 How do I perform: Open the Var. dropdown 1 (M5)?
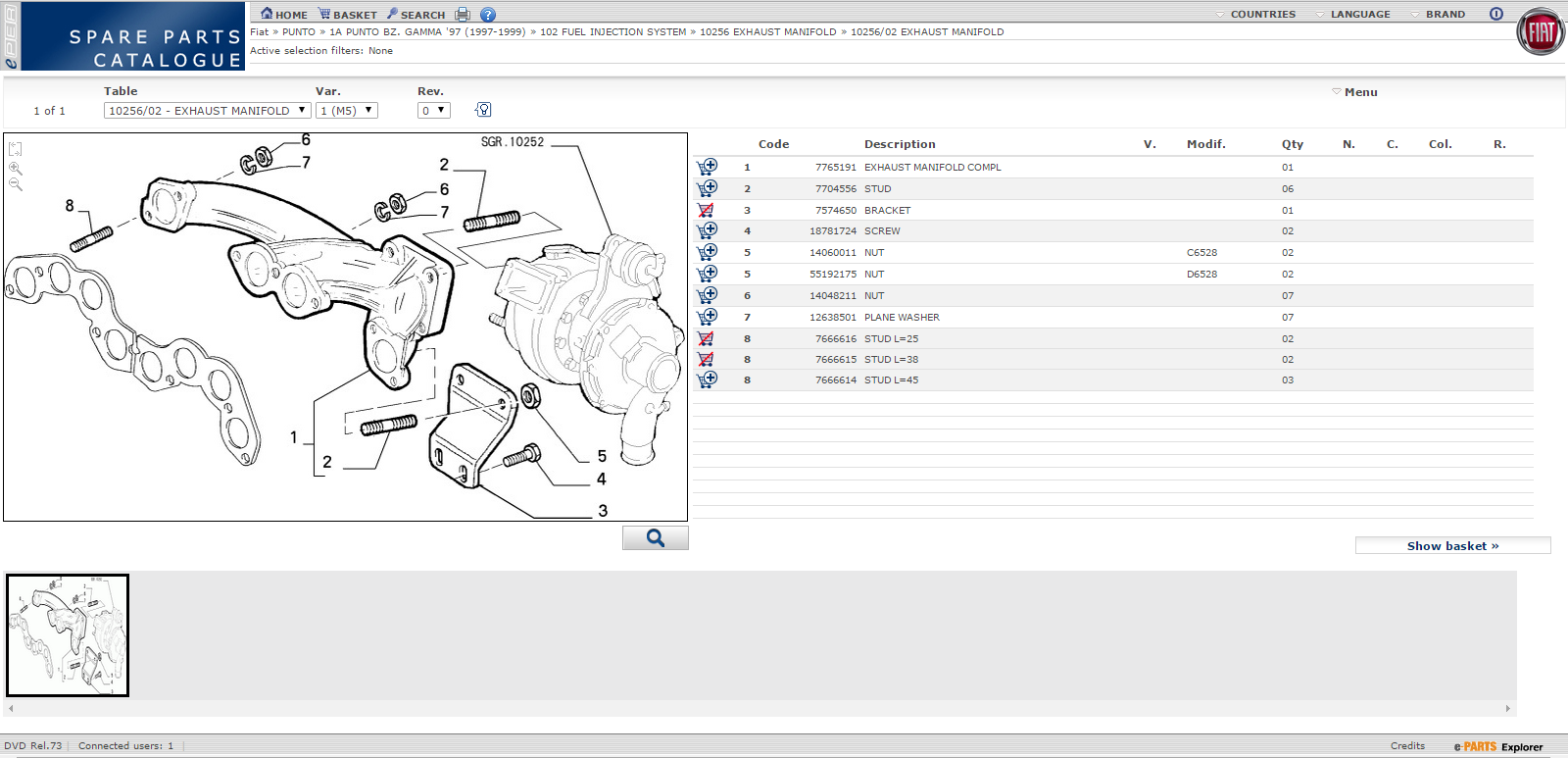[x=347, y=111]
